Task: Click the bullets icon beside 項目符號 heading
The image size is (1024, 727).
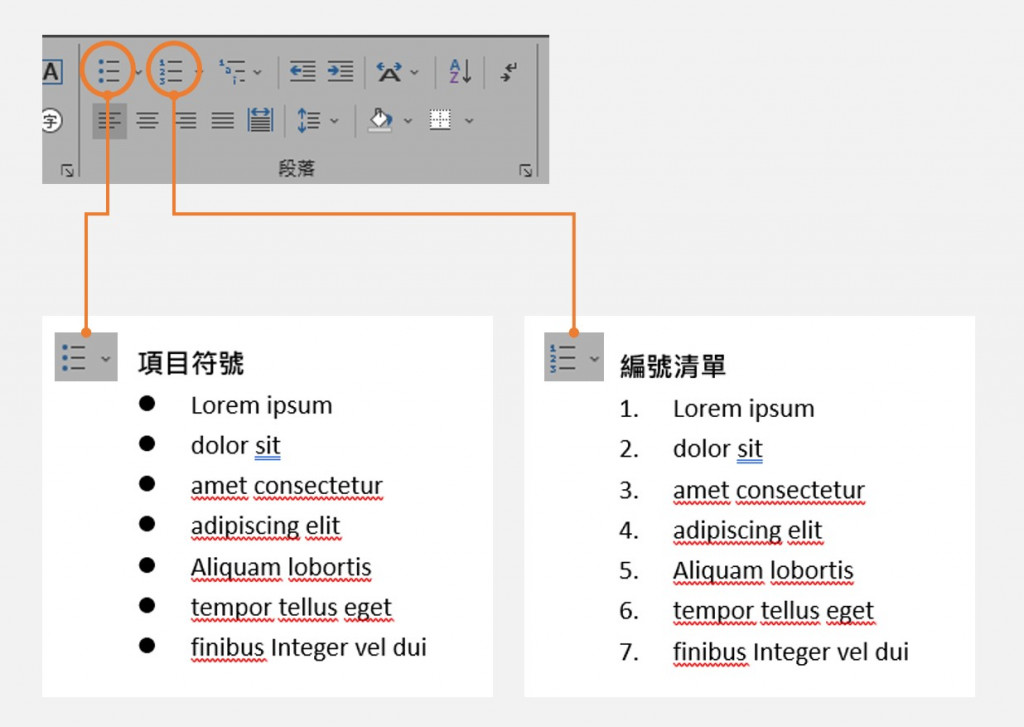Action: pos(74,358)
